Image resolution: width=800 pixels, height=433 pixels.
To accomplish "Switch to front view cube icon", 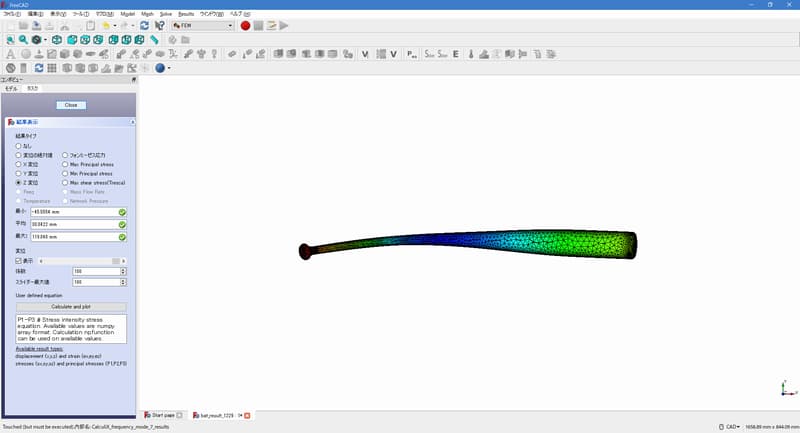I will click(x=72, y=40).
